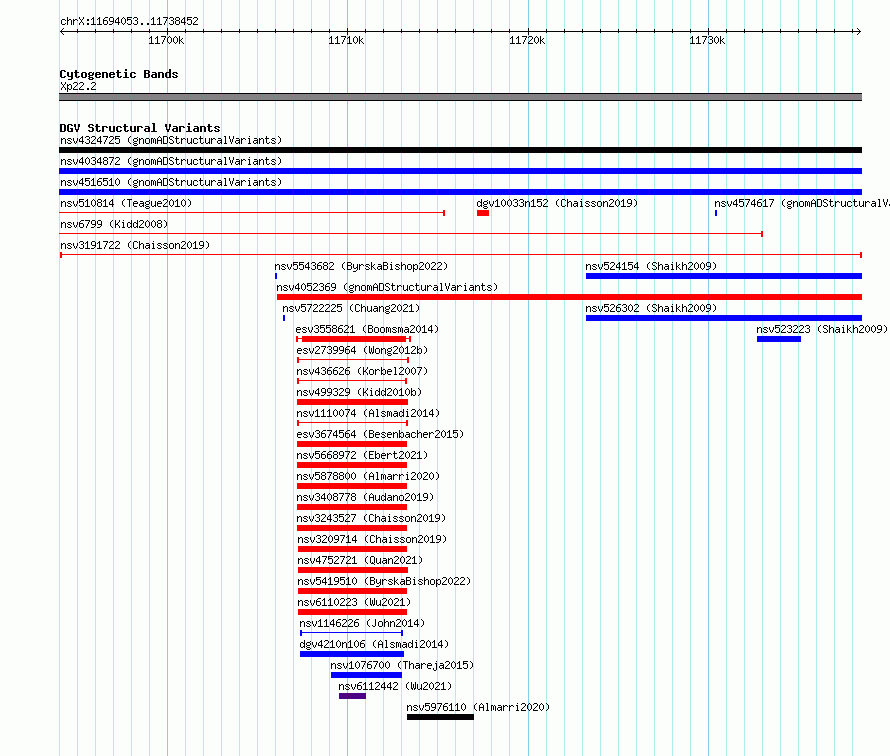The height and width of the screenshot is (756, 890).
Task: Open nsv523223 (Shaikh2009) label
Action: click(822, 329)
